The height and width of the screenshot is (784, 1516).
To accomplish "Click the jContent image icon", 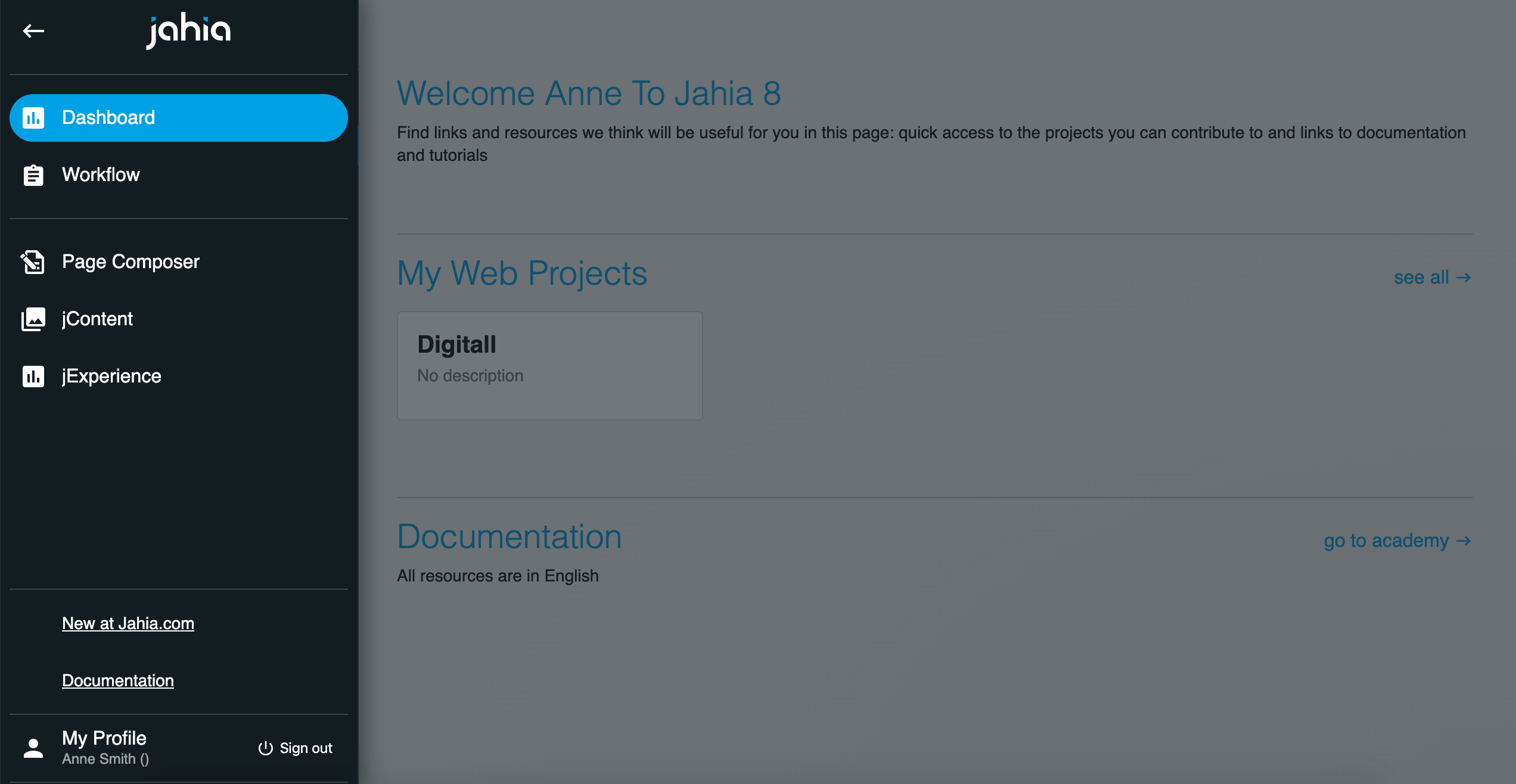I will (33, 319).
